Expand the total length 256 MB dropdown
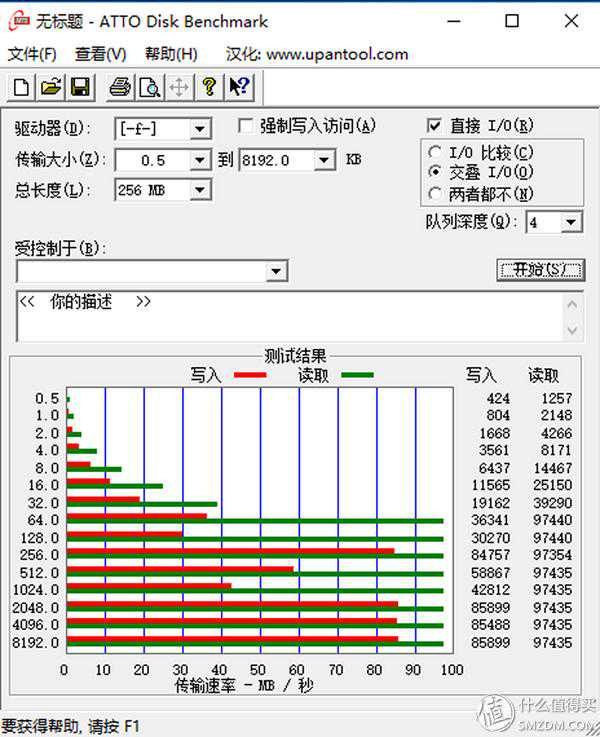This screenshot has width=600, height=737. click(x=200, y=190)
